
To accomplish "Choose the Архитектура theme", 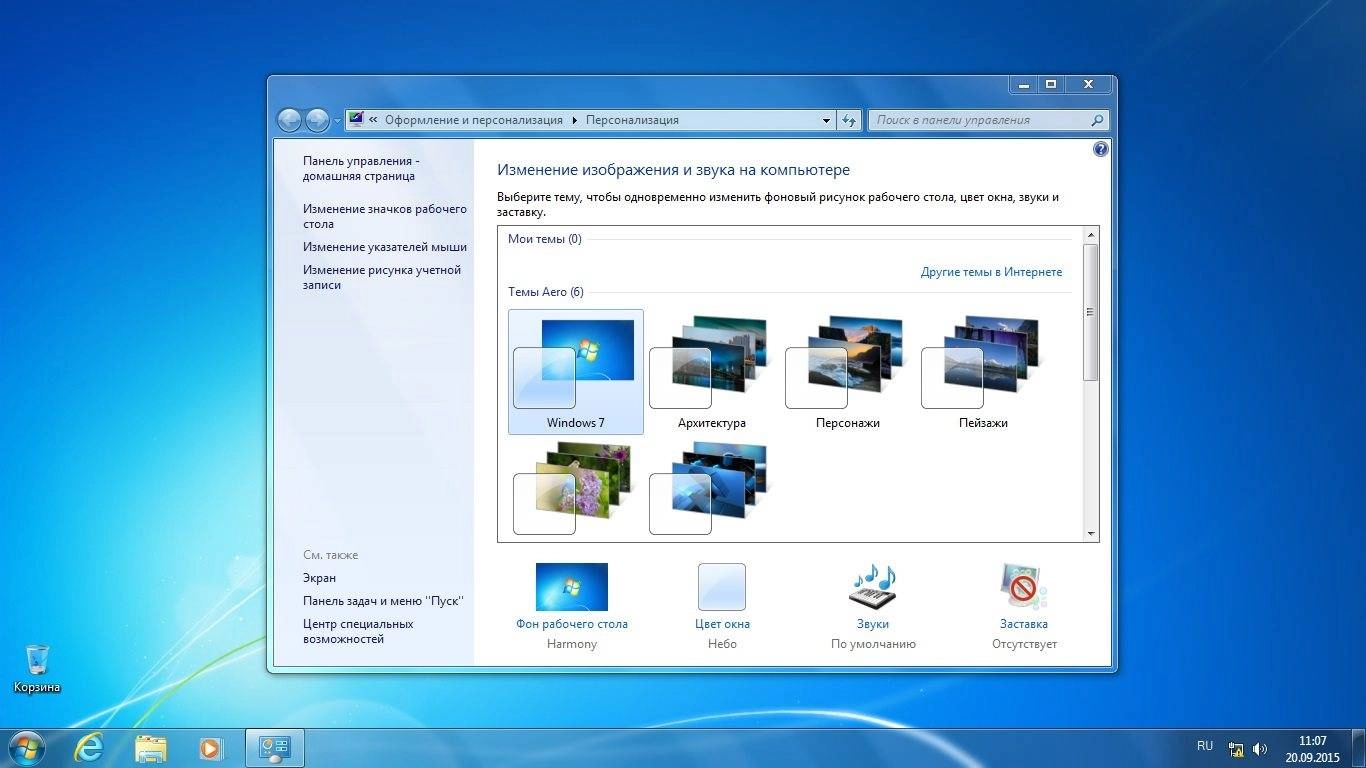I will pos(711,371).
